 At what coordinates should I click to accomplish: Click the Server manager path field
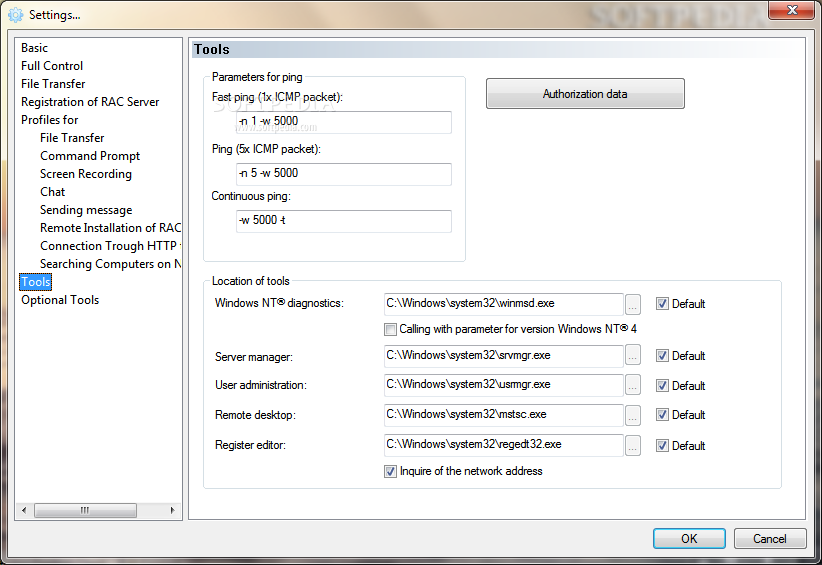[x=503, y=355]
